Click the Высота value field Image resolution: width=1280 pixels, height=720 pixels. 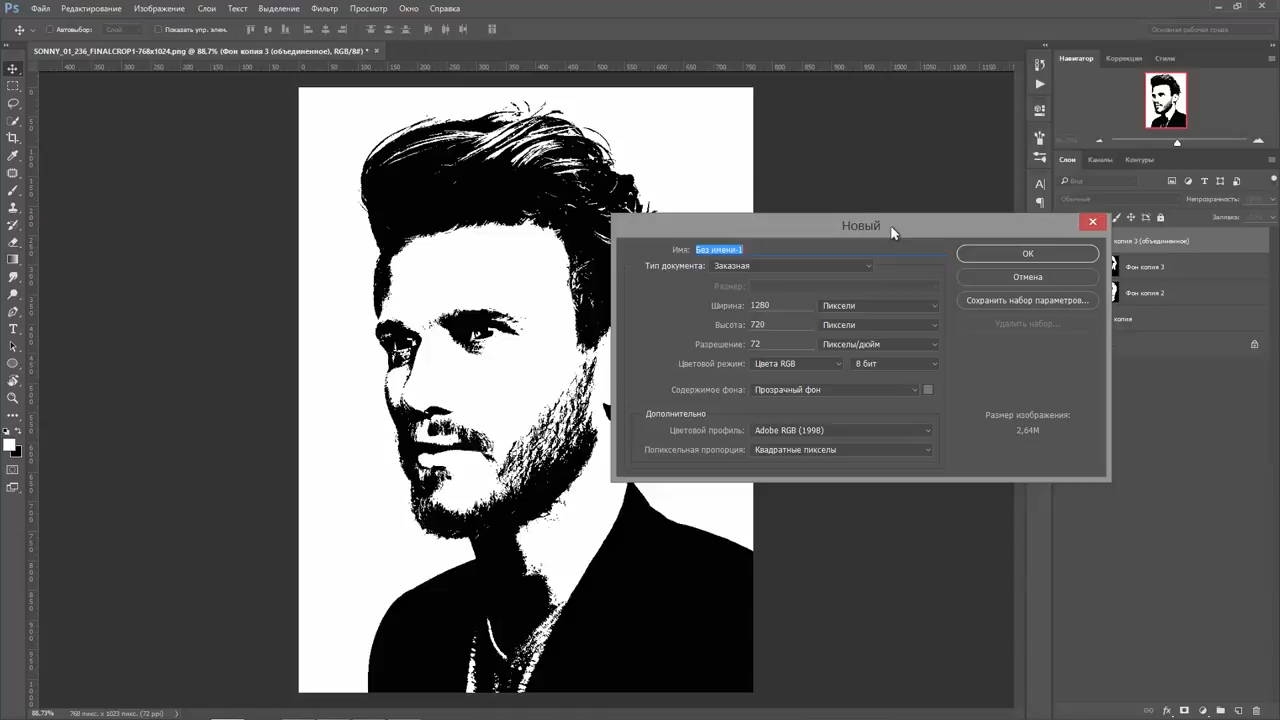pos(781,325)
